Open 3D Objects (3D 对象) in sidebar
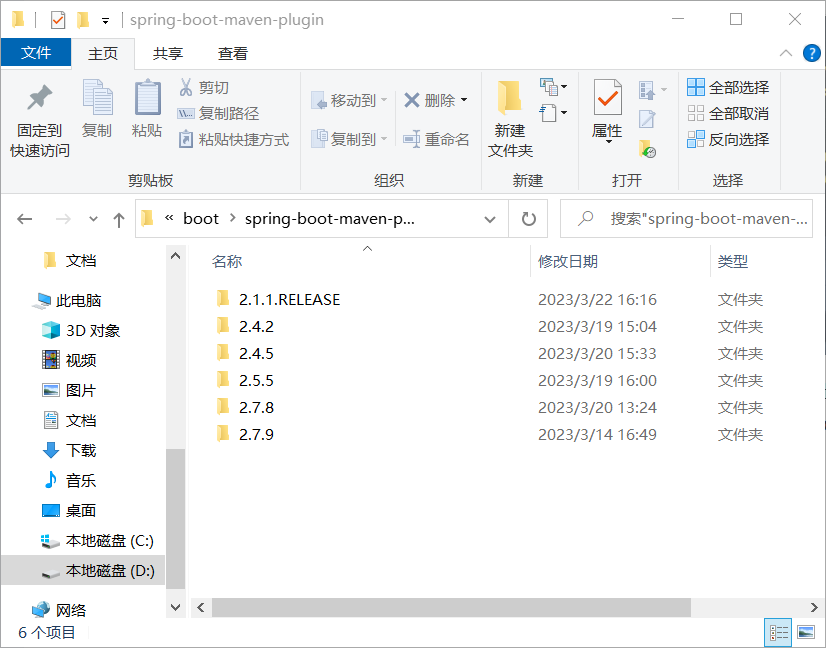This screenshot has width=826, height=648. coord(81,330)
